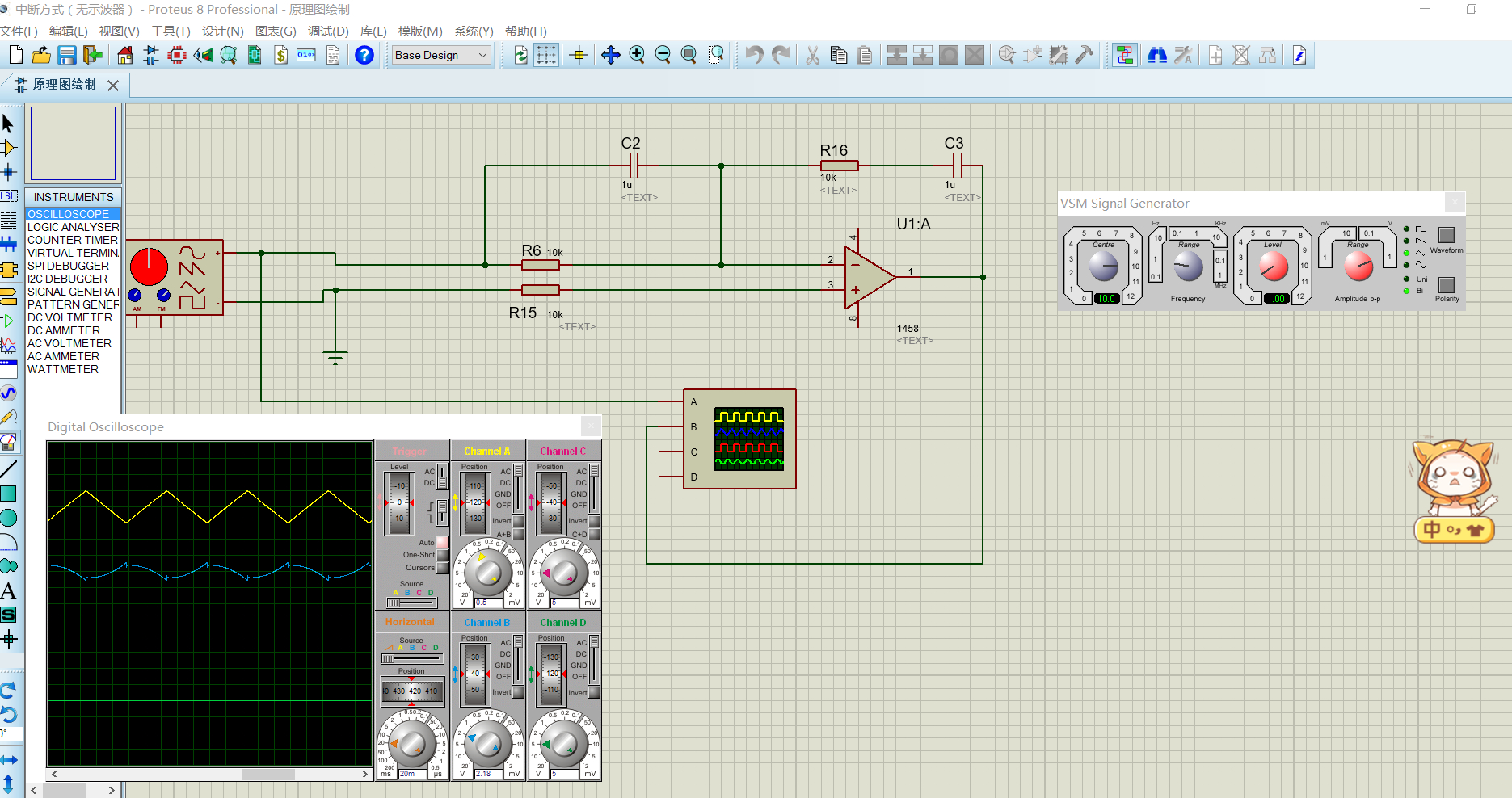Toggle Channel A Invert button
The width and height of the screenshot is (1512, 798).
click(x=518, y=521)
